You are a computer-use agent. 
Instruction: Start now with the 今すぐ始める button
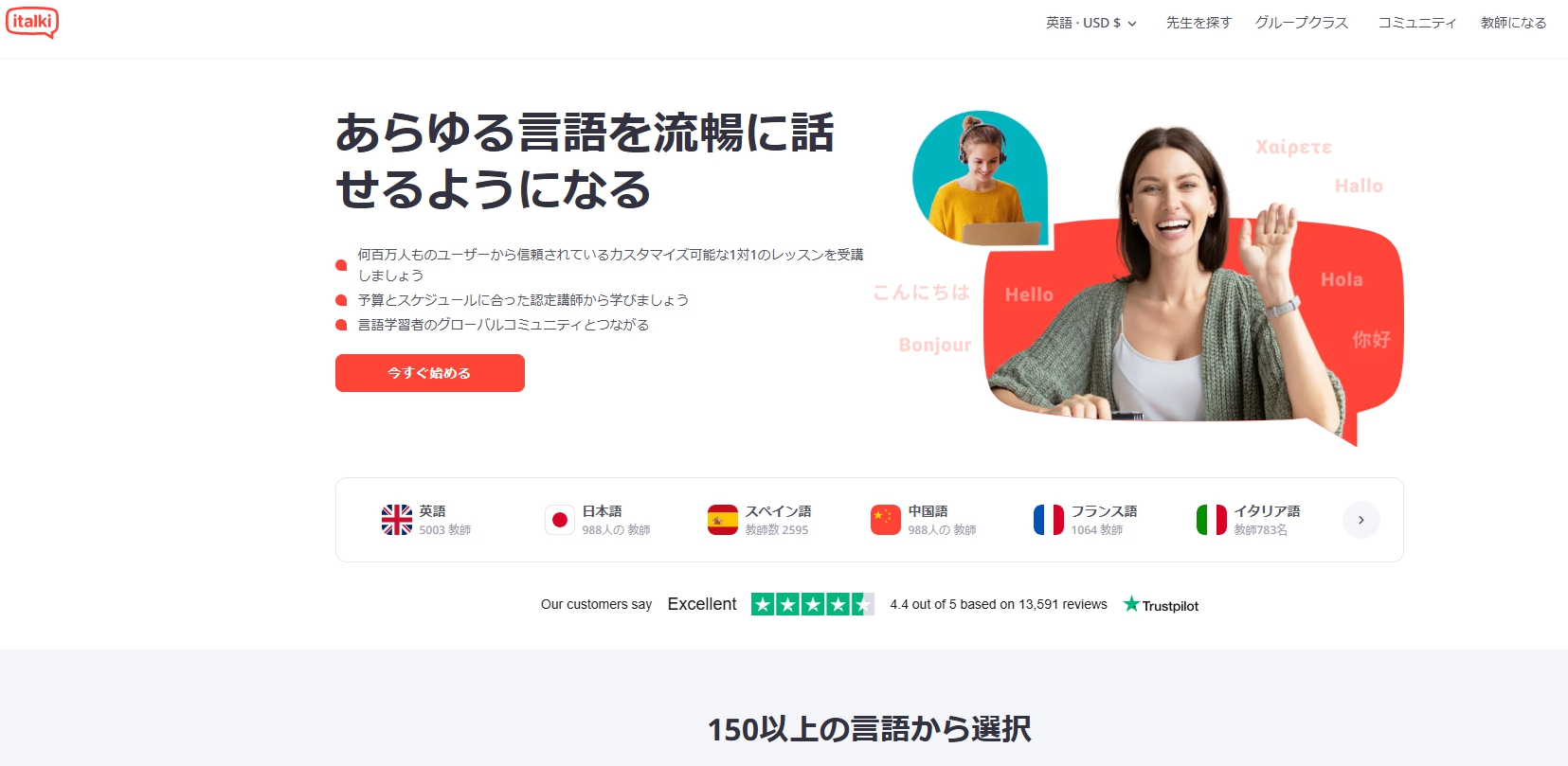(x=430, y=373)
